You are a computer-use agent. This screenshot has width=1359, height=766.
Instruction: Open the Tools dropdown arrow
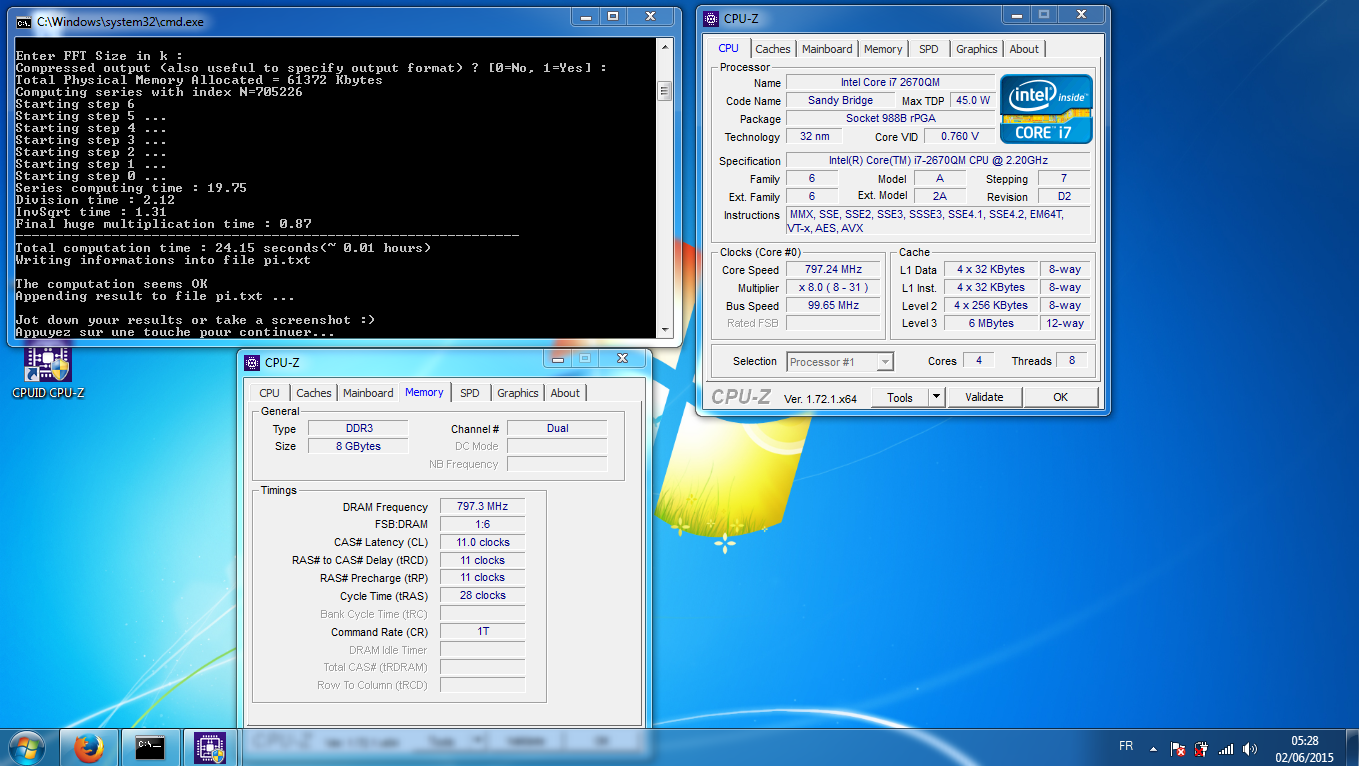tap(936, 397)
